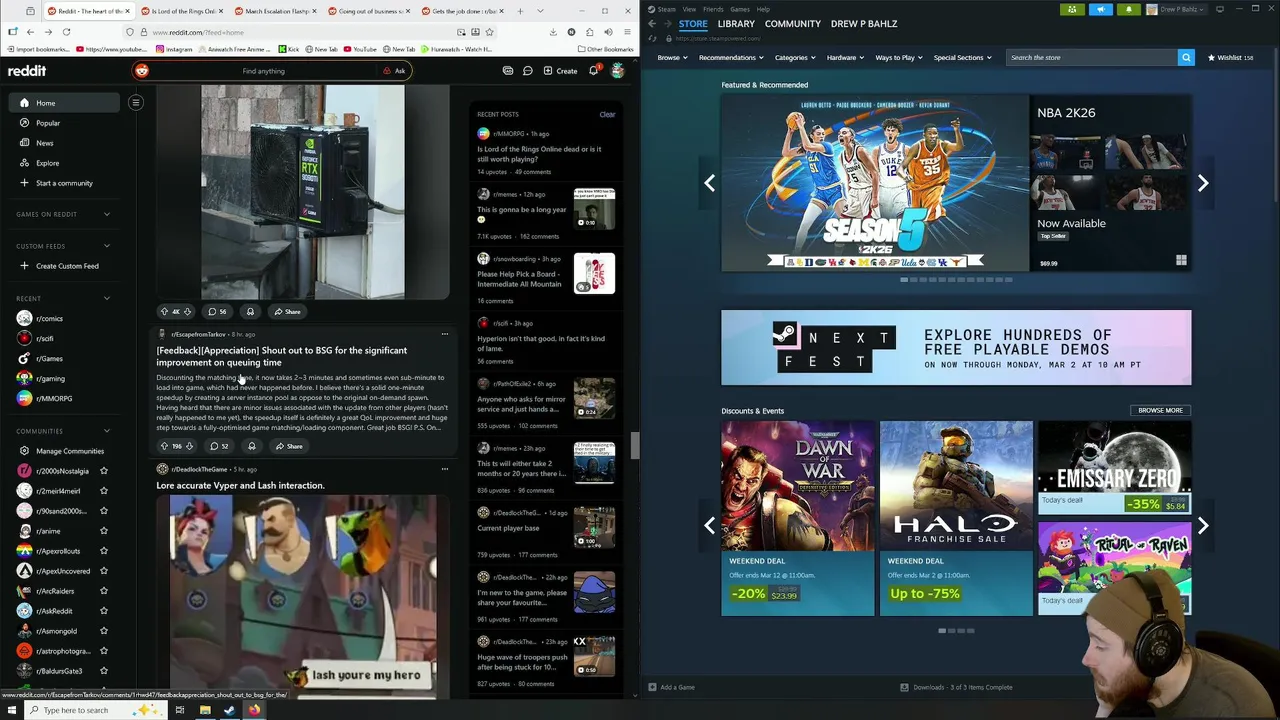The width and height of the screenshot is (1280, 720).
Task: Open Steam Wishlist link
Action: pyautogui.click(x=1231, y=57)
